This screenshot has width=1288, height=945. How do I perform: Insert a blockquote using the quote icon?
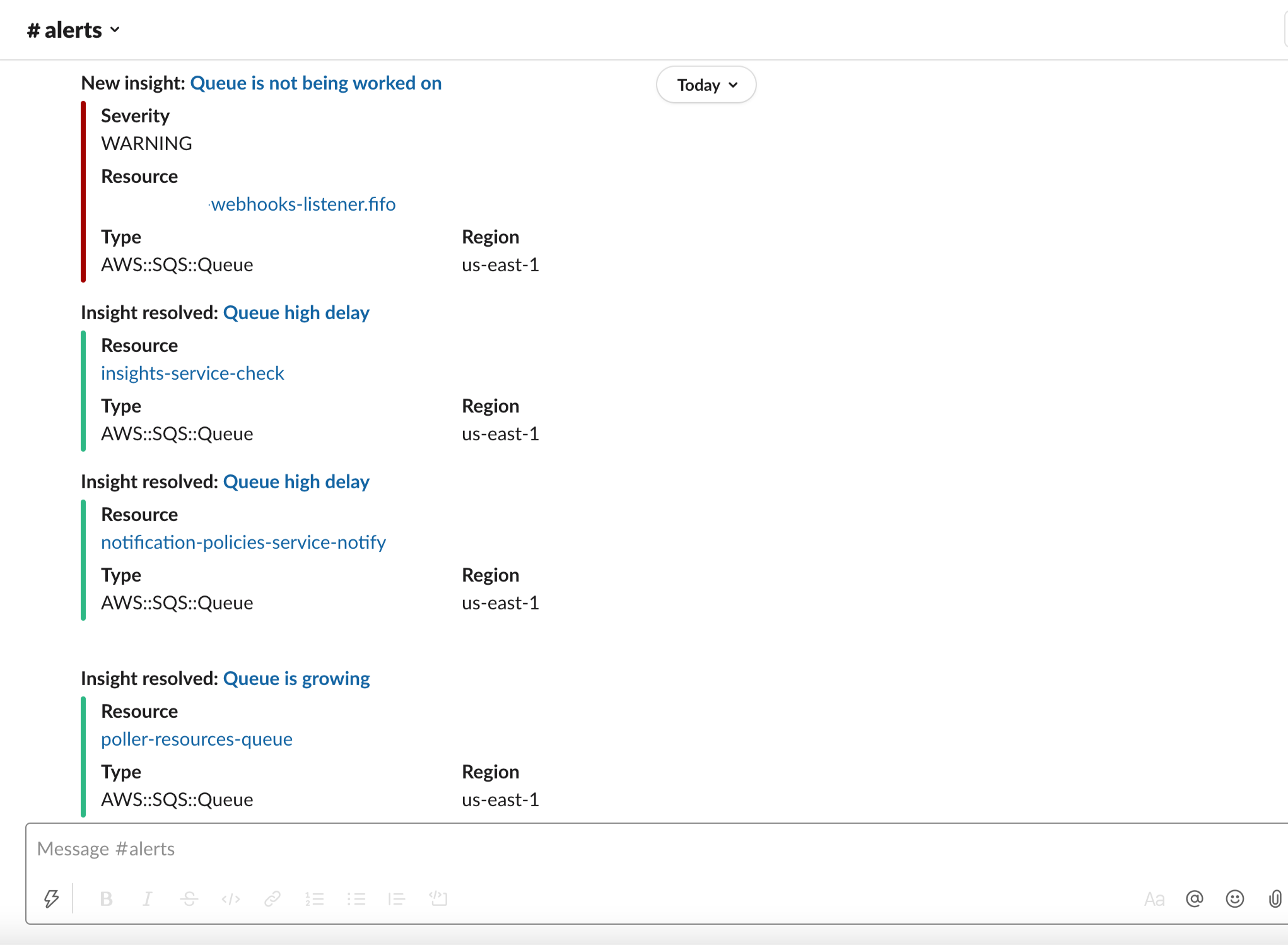point(397,899)
